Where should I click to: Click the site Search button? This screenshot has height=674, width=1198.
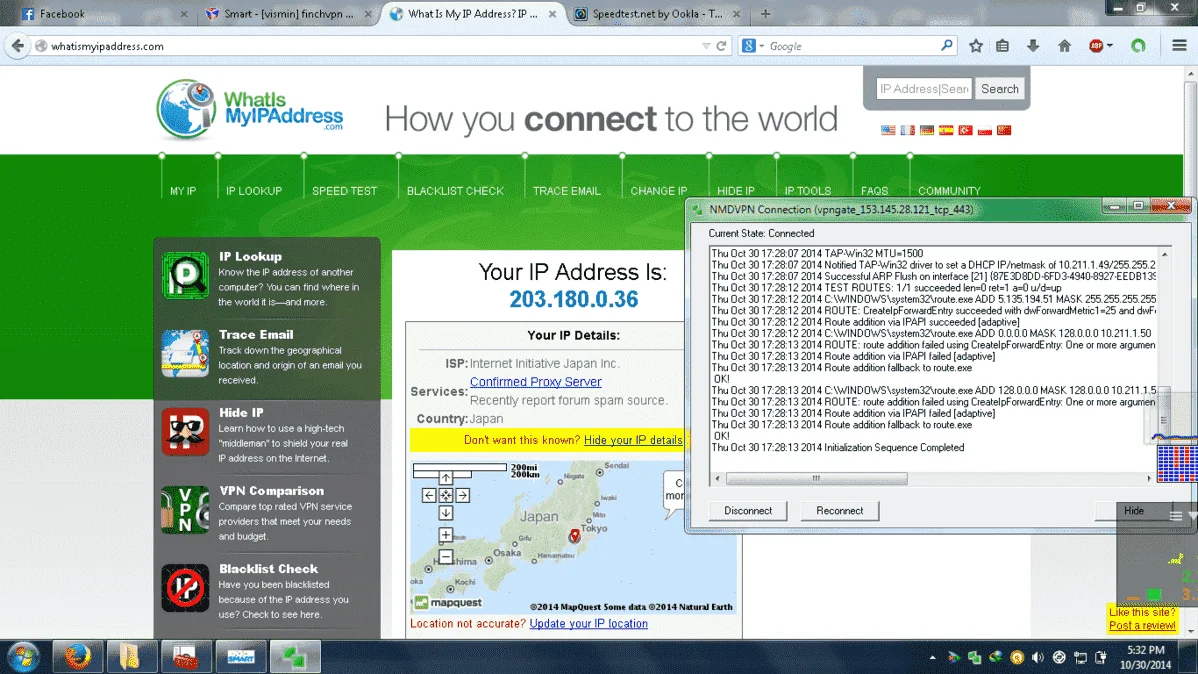click(999, 89)
